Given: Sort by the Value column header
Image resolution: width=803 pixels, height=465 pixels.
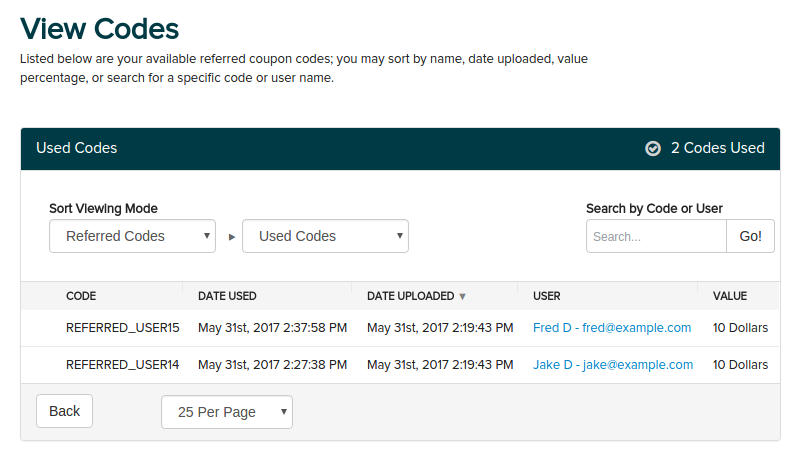Looking at the screenshot, I should tap(729, 296).
